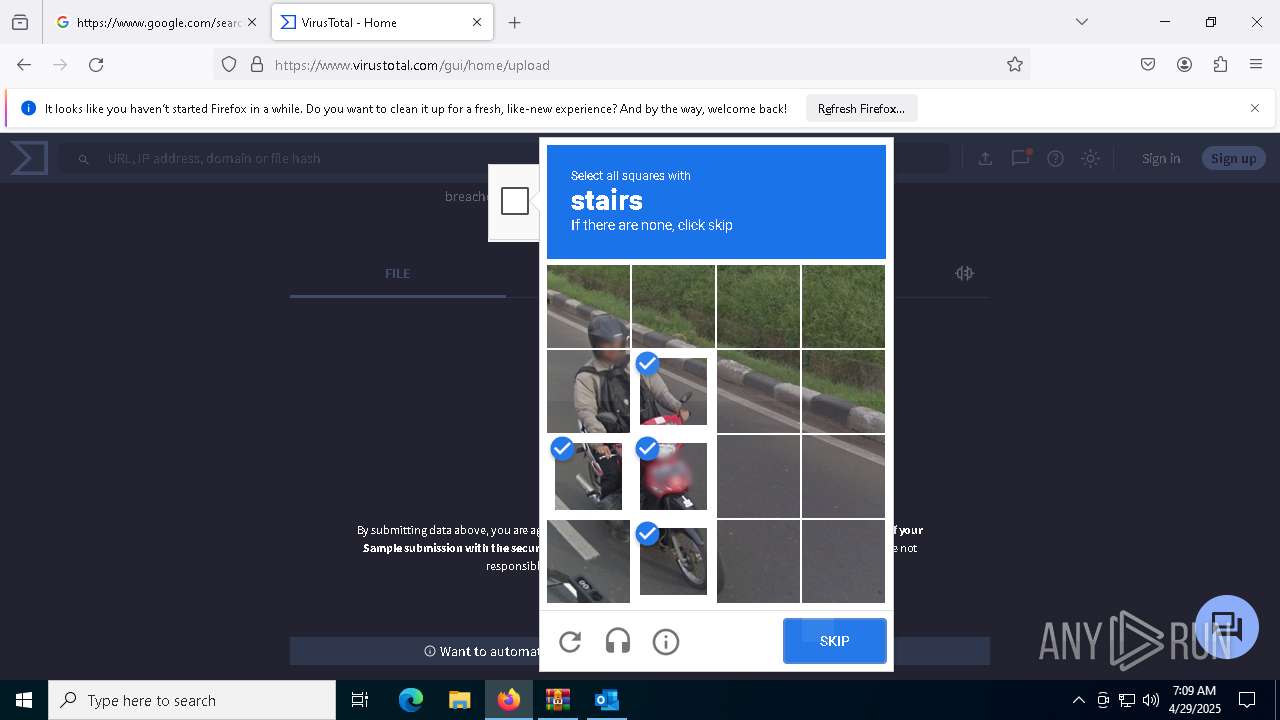
Task: Reload the current page
Action: tap(96, 64)
